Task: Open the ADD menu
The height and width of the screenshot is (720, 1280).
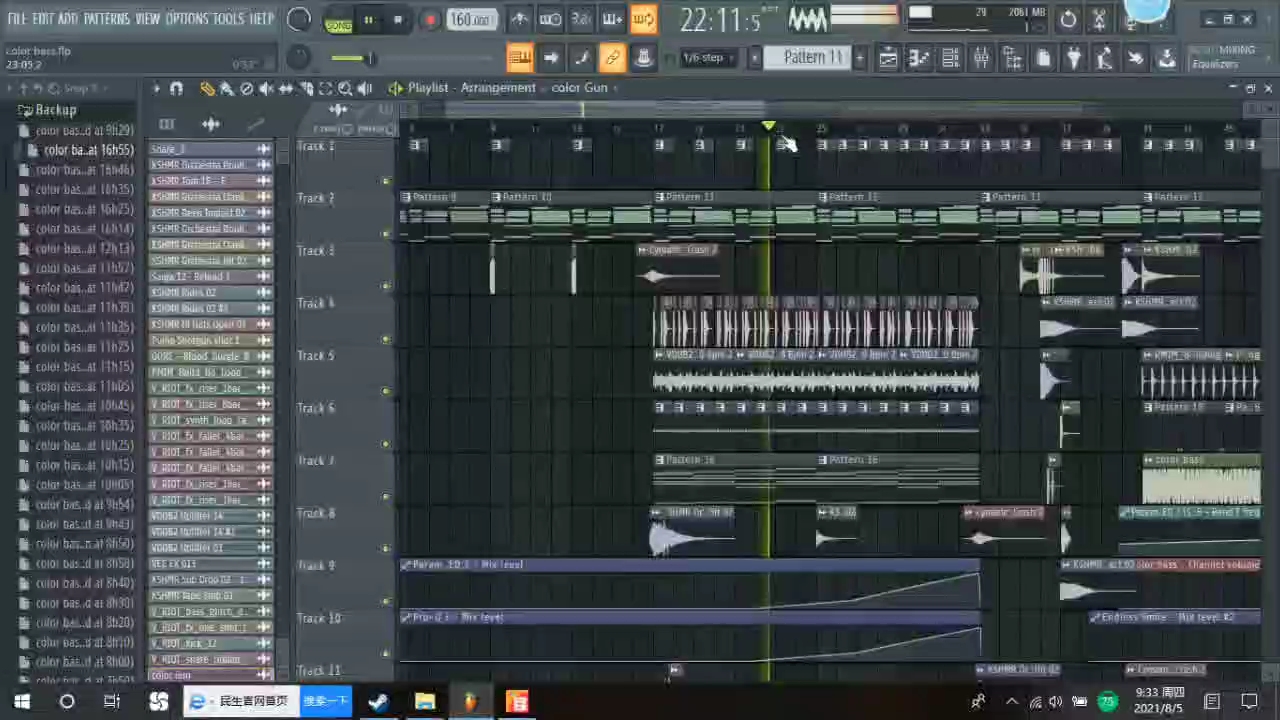Action: point(67,19)
